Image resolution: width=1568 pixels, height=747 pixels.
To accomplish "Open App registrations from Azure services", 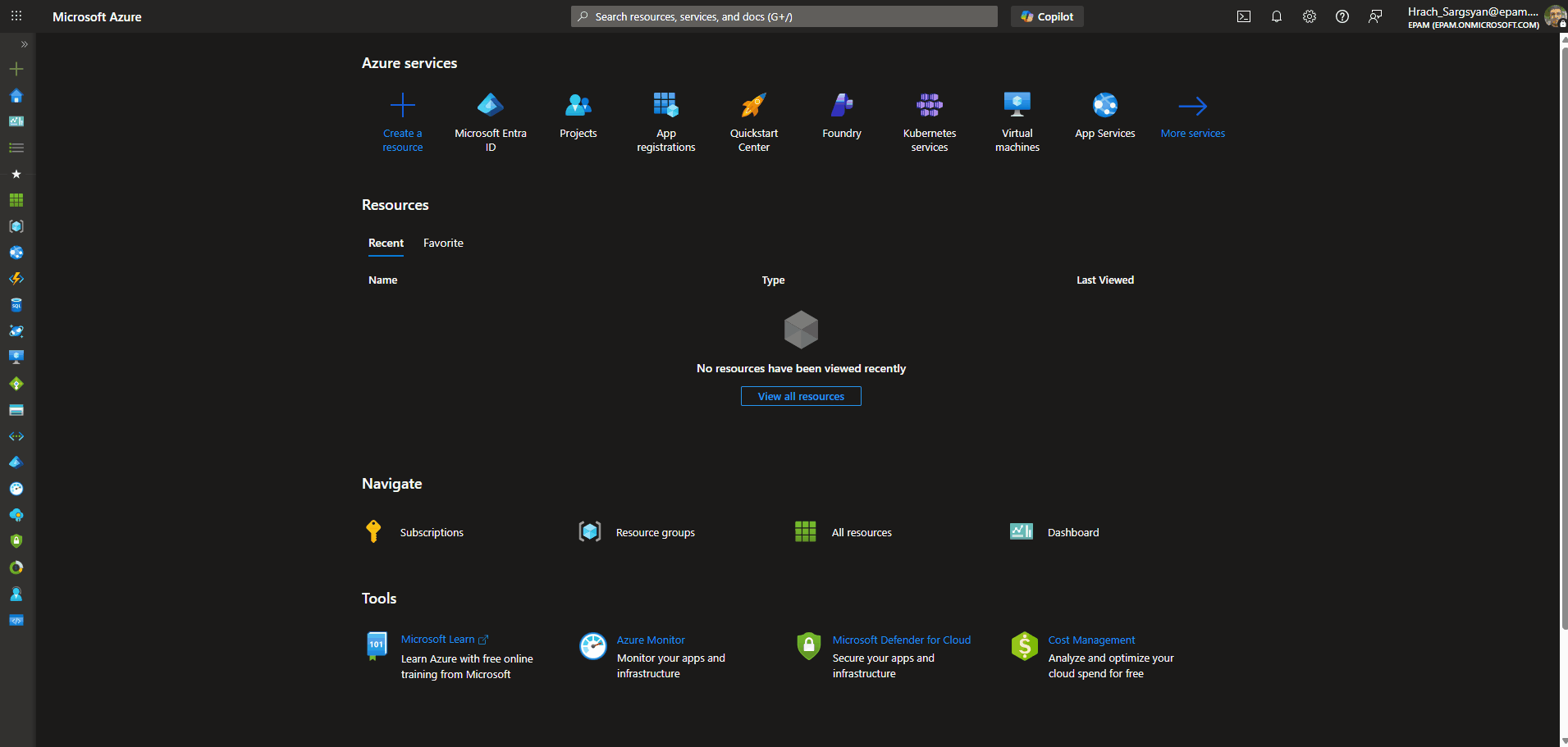I will pos(665,115).
